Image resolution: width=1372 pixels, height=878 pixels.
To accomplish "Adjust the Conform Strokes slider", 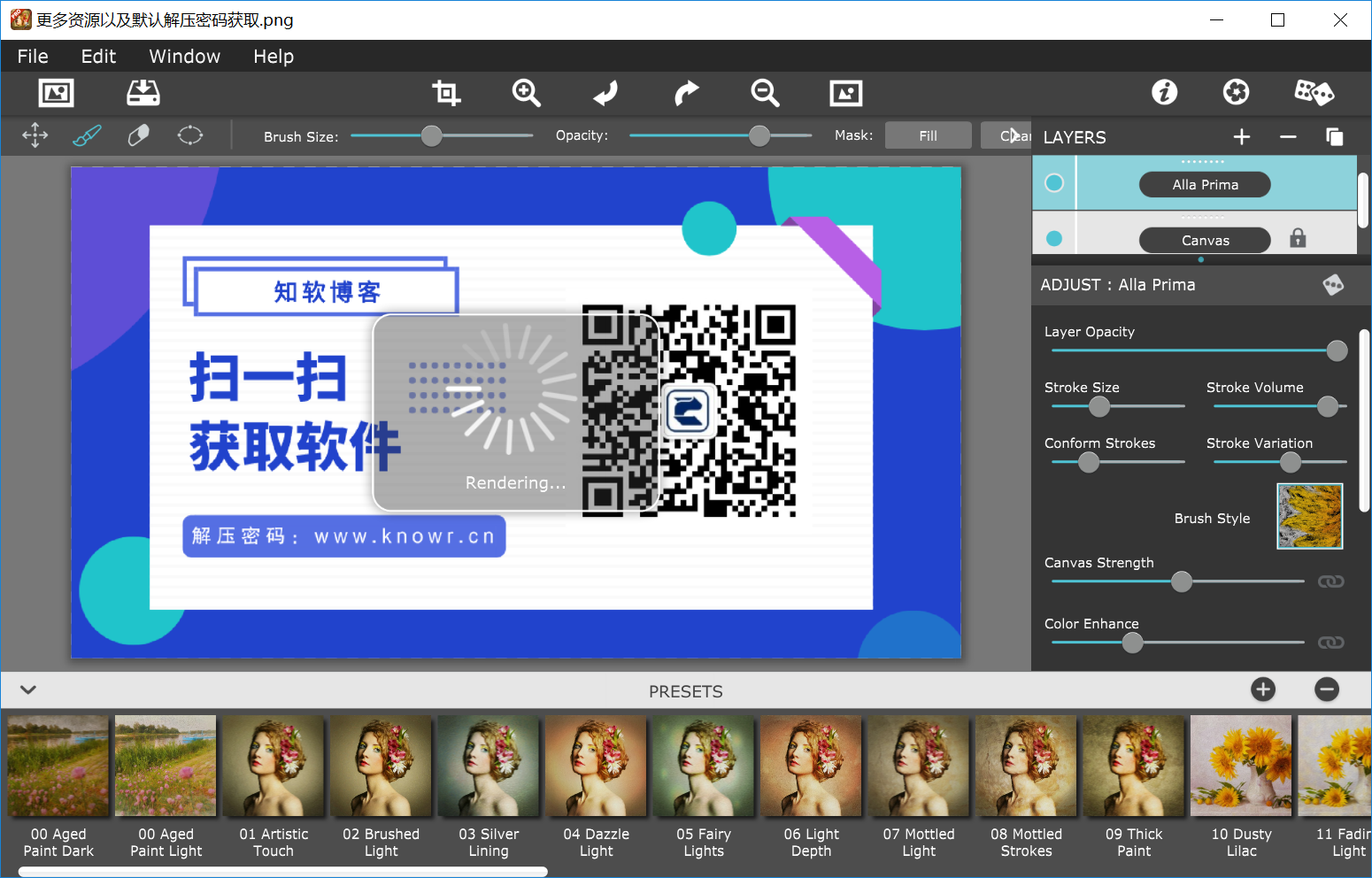I will tap(1118, 462).
